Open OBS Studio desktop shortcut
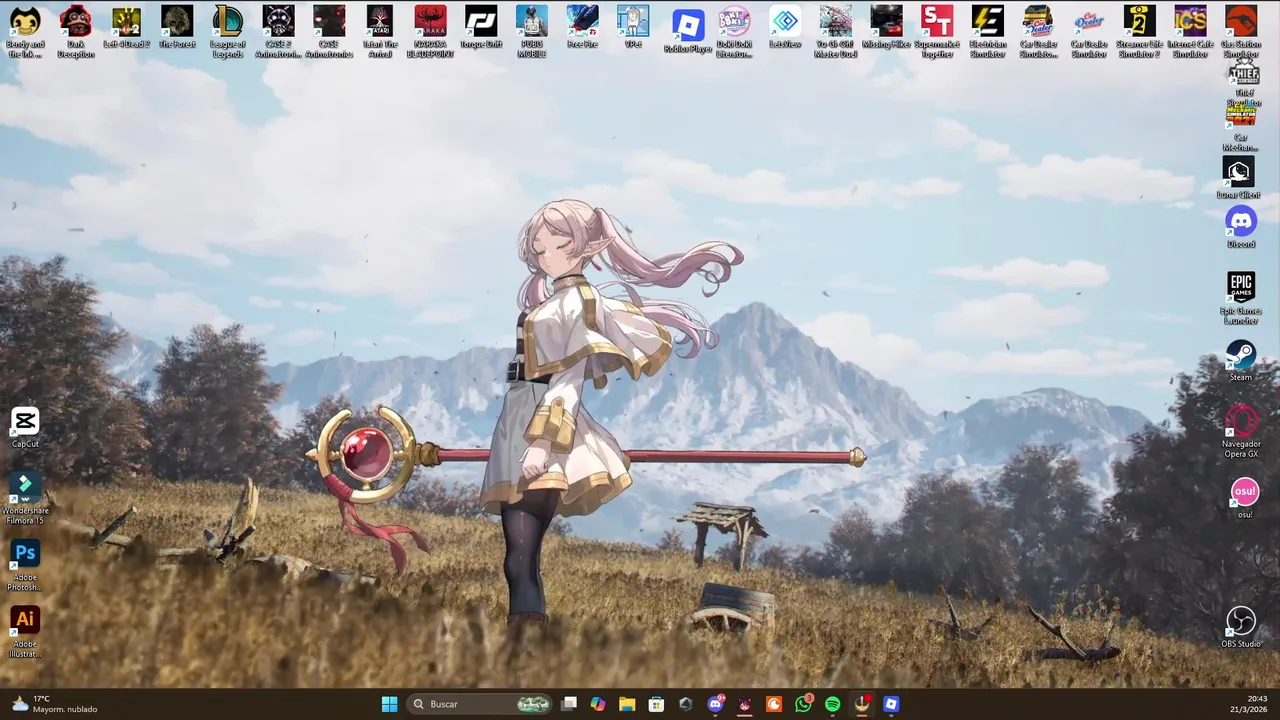The height and width of the screenshot is (720, 1280). (x=1241, y=627)
